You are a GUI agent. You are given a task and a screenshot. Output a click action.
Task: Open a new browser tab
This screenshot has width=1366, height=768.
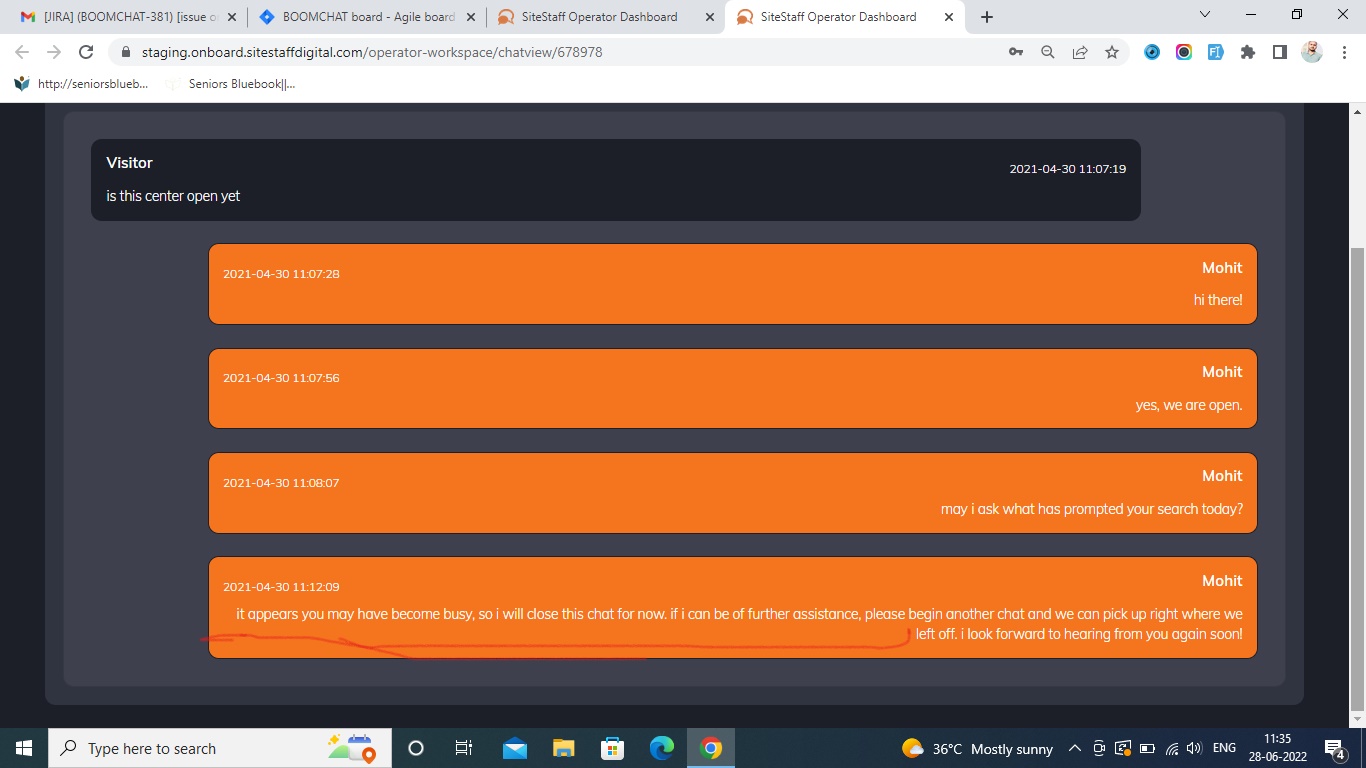click(x=987, y=17)
